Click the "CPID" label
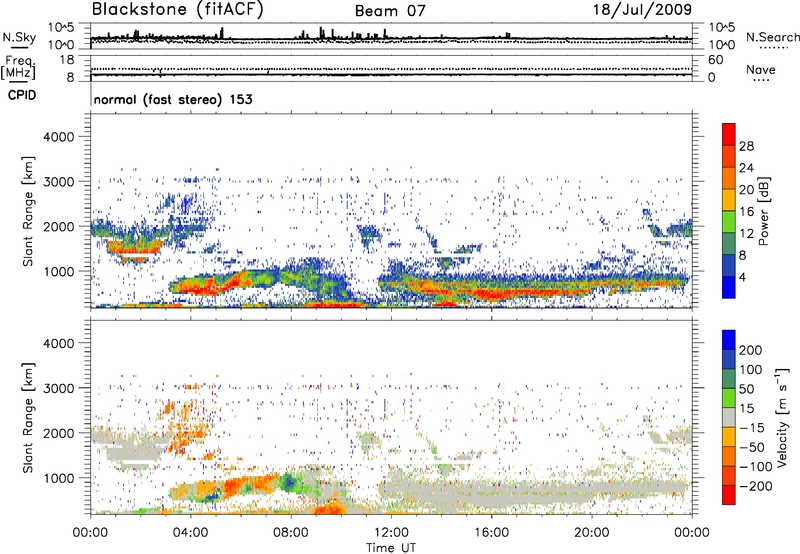Viewport: 800px width, 554px height. 22,95
